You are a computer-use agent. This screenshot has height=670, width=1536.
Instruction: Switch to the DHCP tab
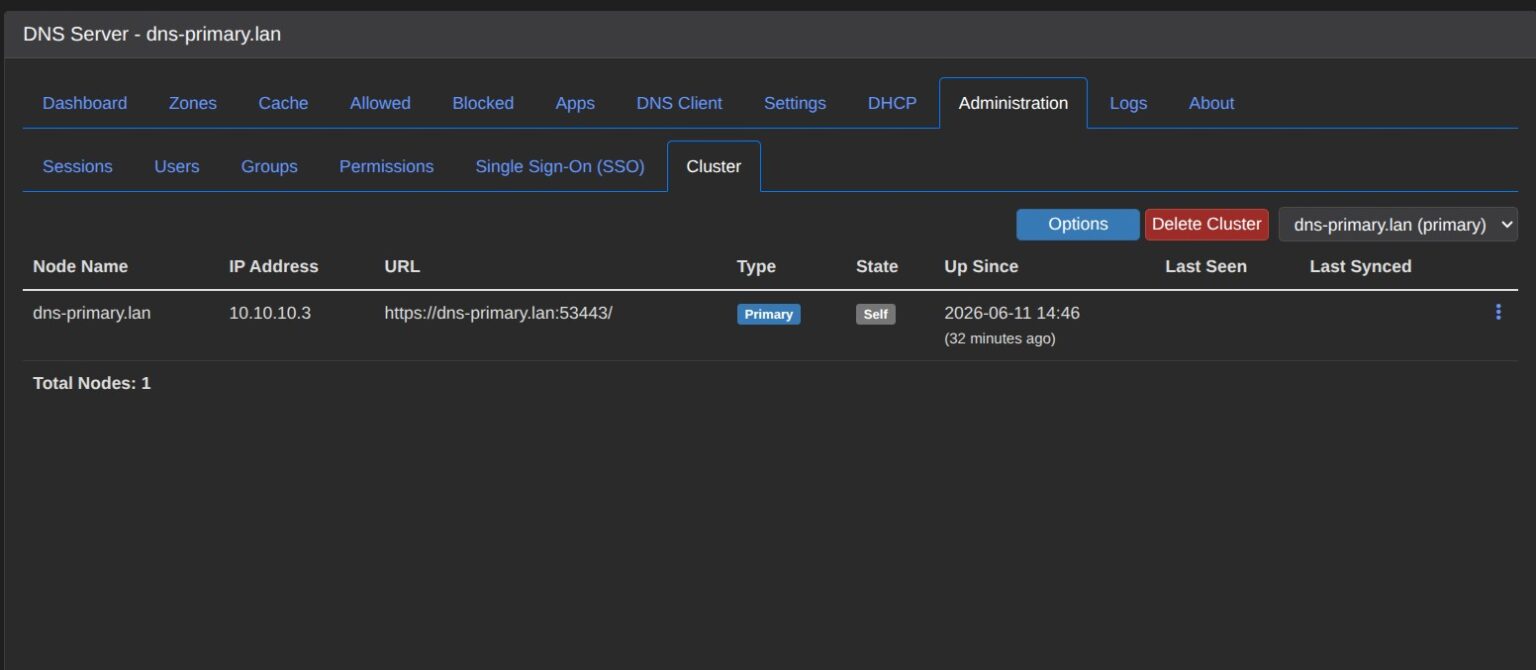[x=892, y=103]
